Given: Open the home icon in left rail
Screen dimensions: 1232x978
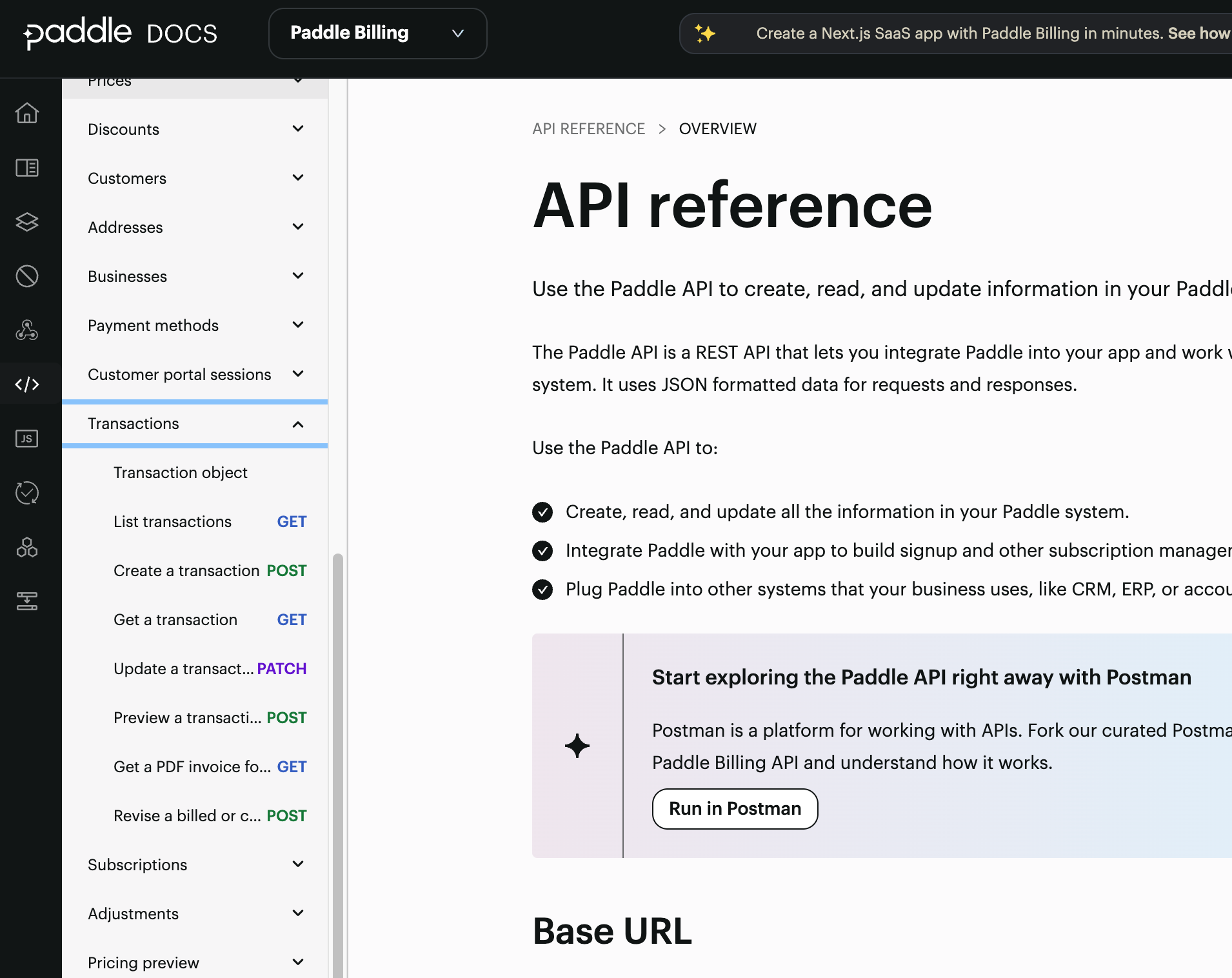Looking at the screenshot, I should pyautogui.click(x=27, y=113).
